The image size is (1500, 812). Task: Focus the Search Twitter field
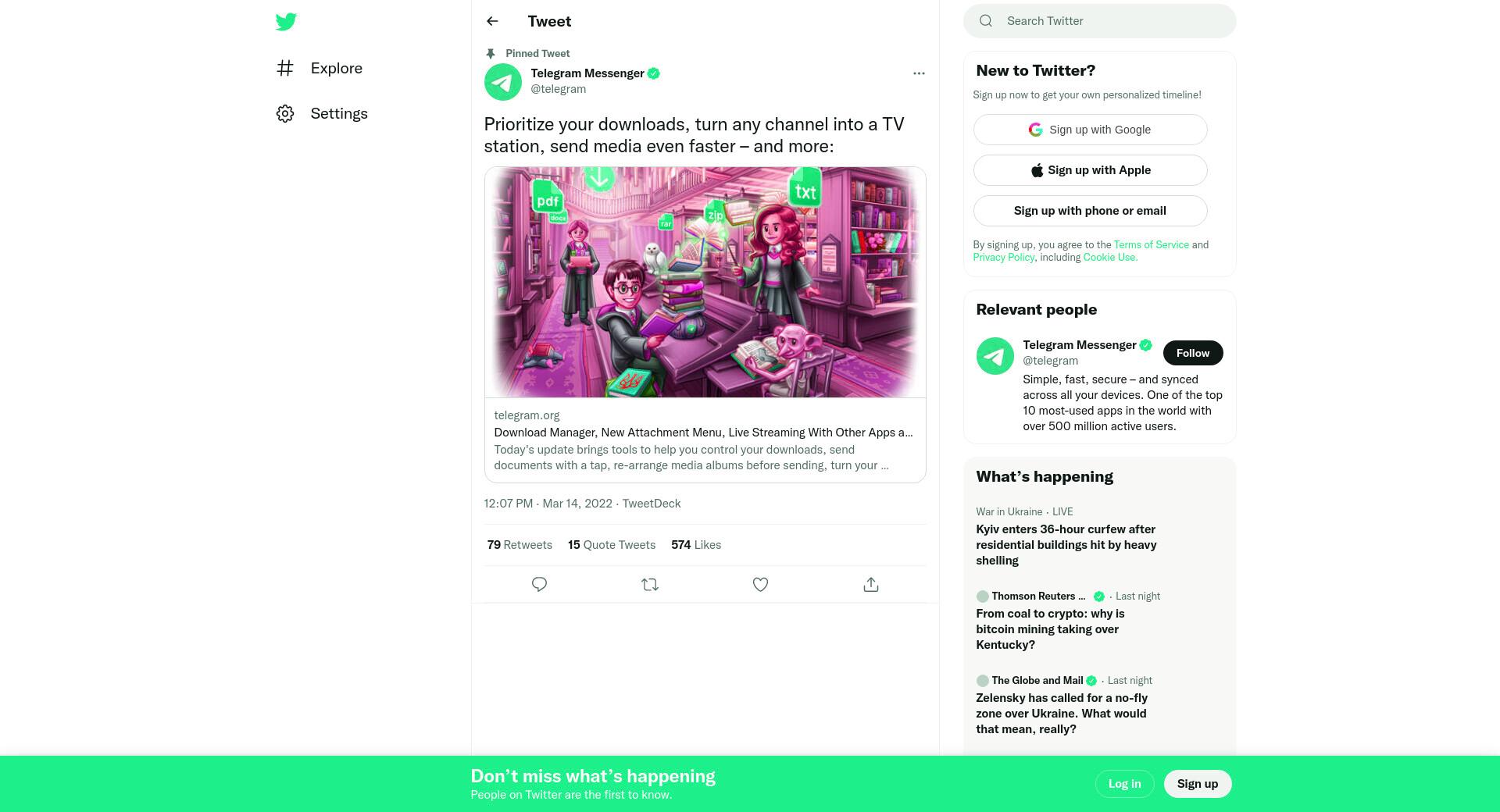1100,21
